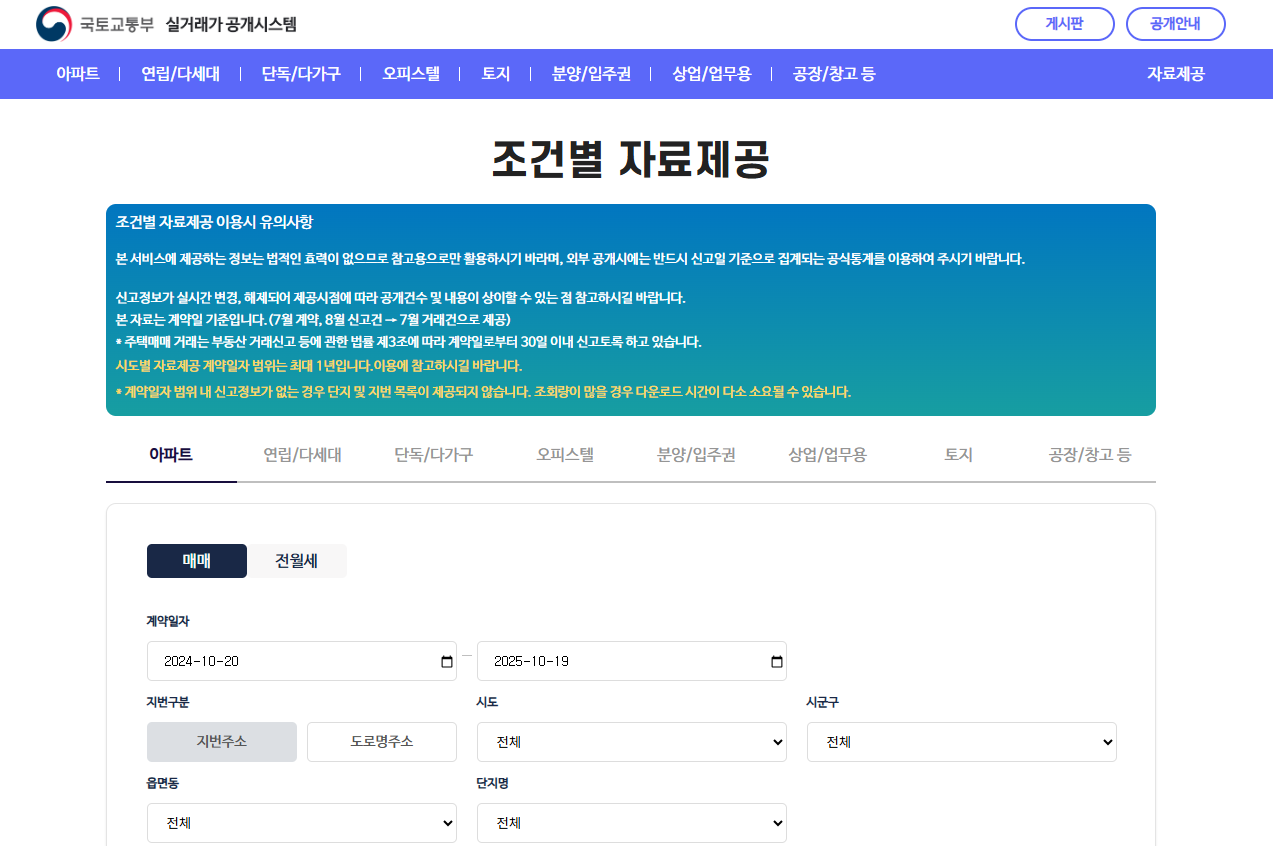Switch to 전월세 transaction type
The height and width of the screenshot is (846, 1273).
pos(297,561)
